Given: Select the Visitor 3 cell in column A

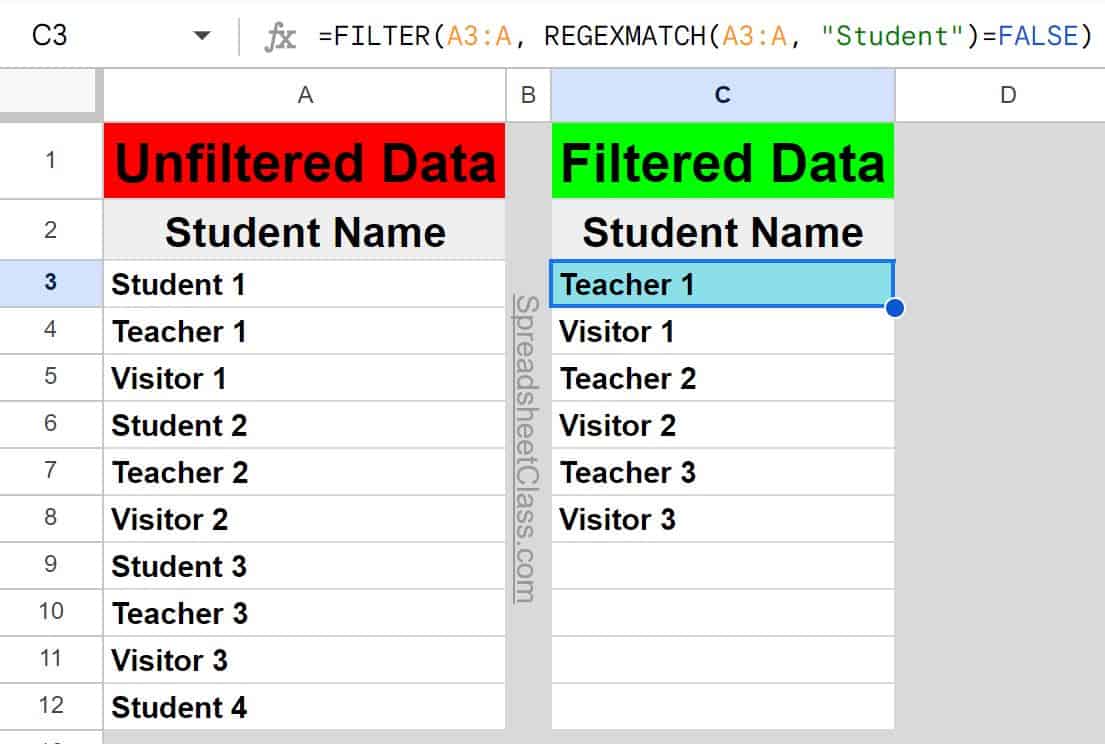Looking at the screenshot, I should coord(303,660).
